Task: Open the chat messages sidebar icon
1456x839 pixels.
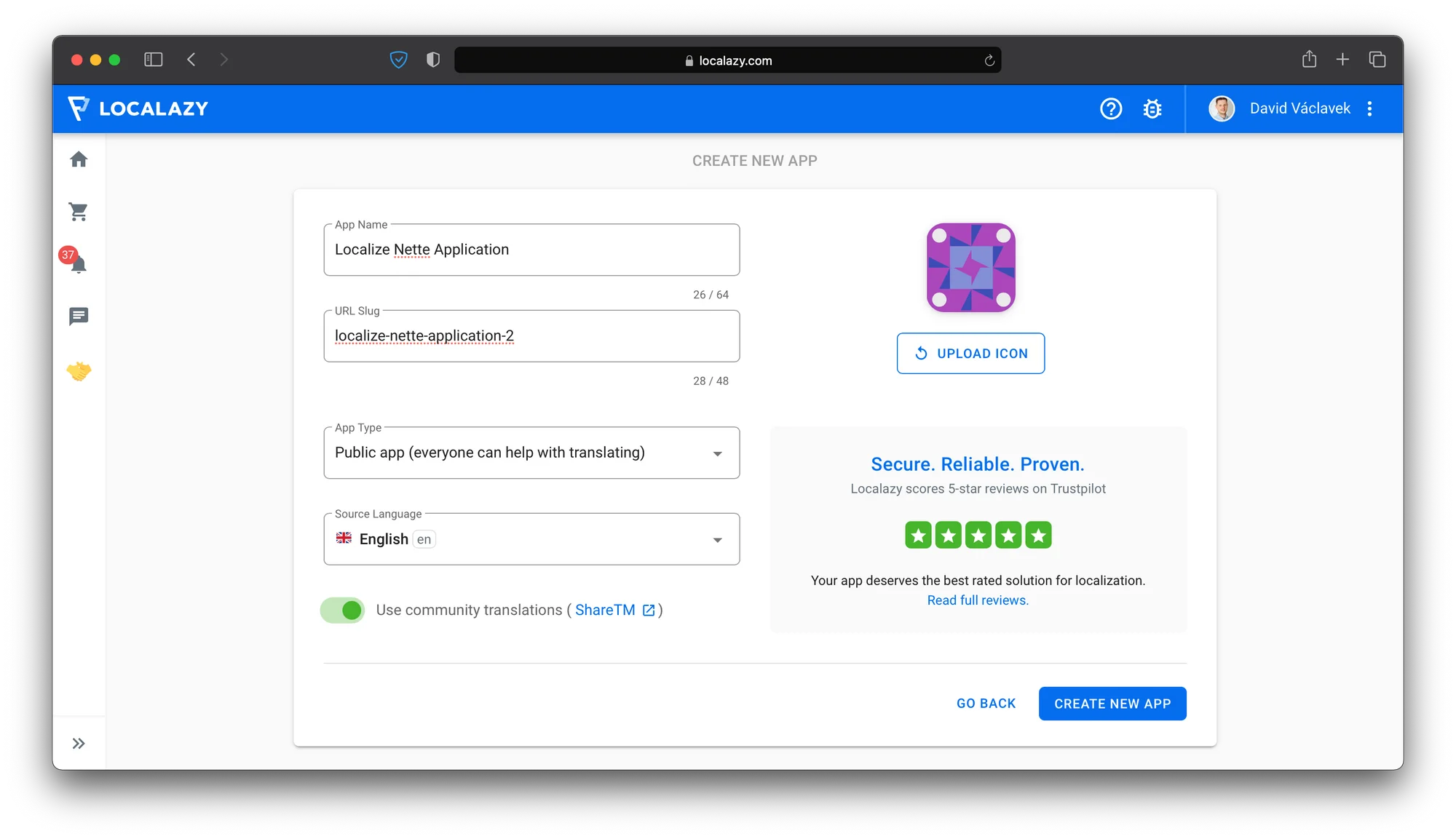Action: point(79,317)
